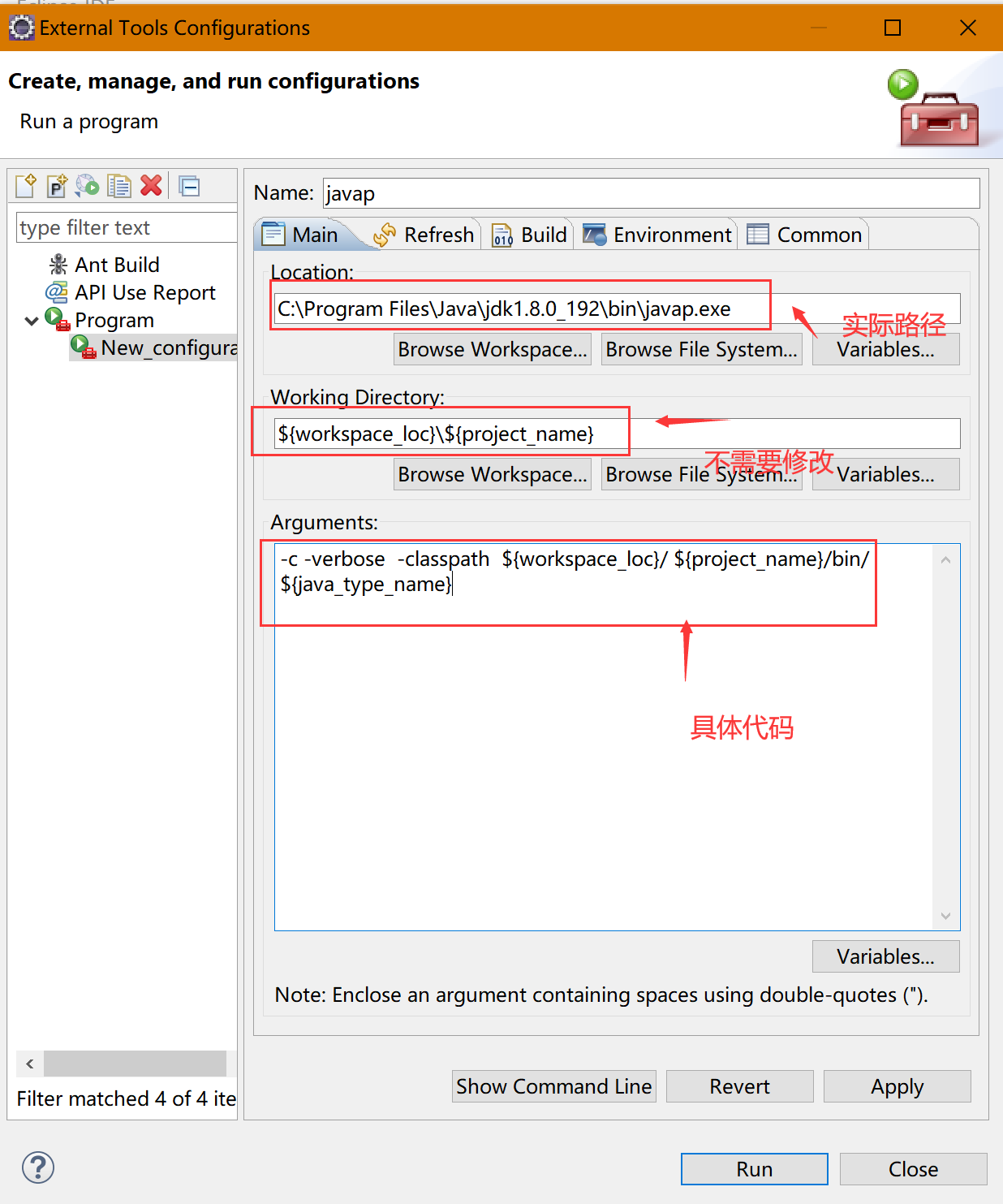Click the left arrow of the tree scrollbar
Image resolution: width=1003 pixels, height=1204 pixels.
click(x=30, y=1064)
